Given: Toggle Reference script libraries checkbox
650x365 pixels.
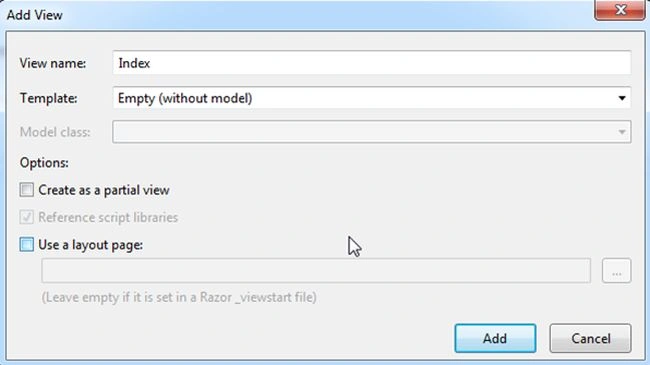Looking at the screenshot, I should click(27, 217).
